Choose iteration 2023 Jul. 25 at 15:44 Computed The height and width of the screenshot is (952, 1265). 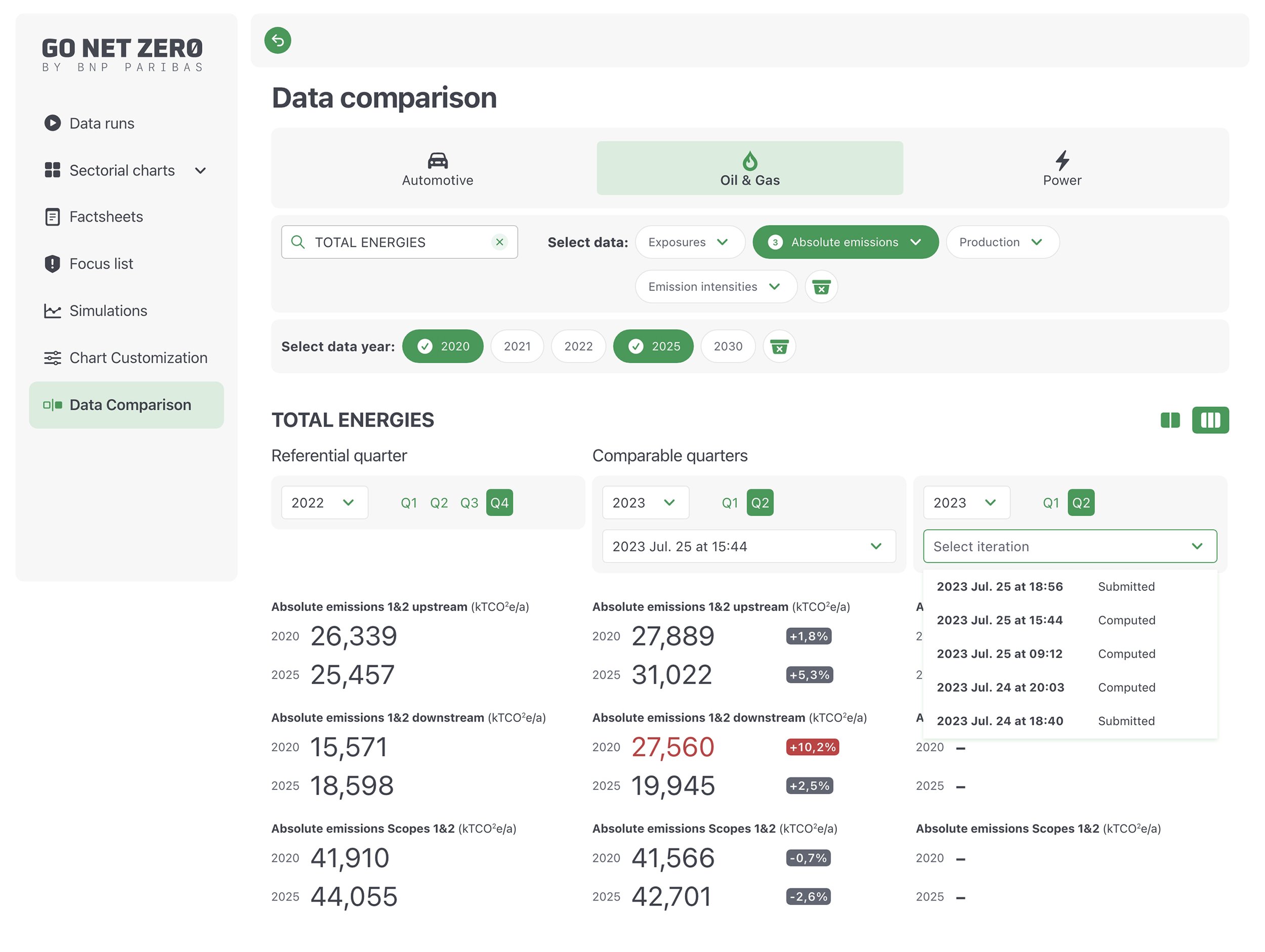pos(1069,620)
